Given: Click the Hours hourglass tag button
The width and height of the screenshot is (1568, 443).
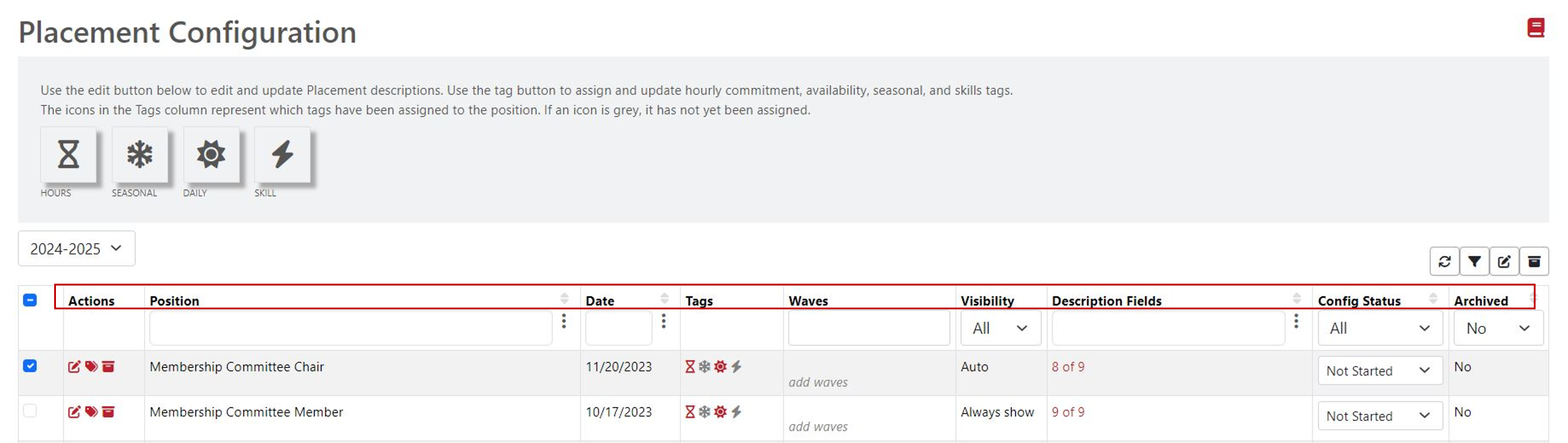Looking at the screenshot, I should point(68,154).
